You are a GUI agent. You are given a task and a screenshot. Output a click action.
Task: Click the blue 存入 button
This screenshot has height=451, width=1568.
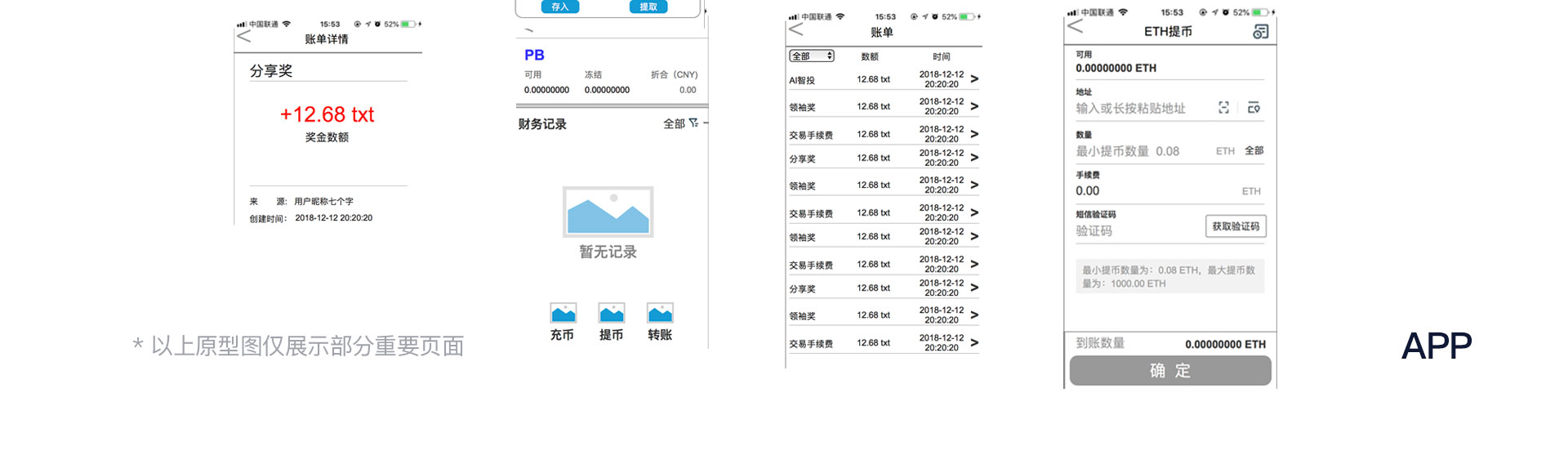[x=560, y=7]
